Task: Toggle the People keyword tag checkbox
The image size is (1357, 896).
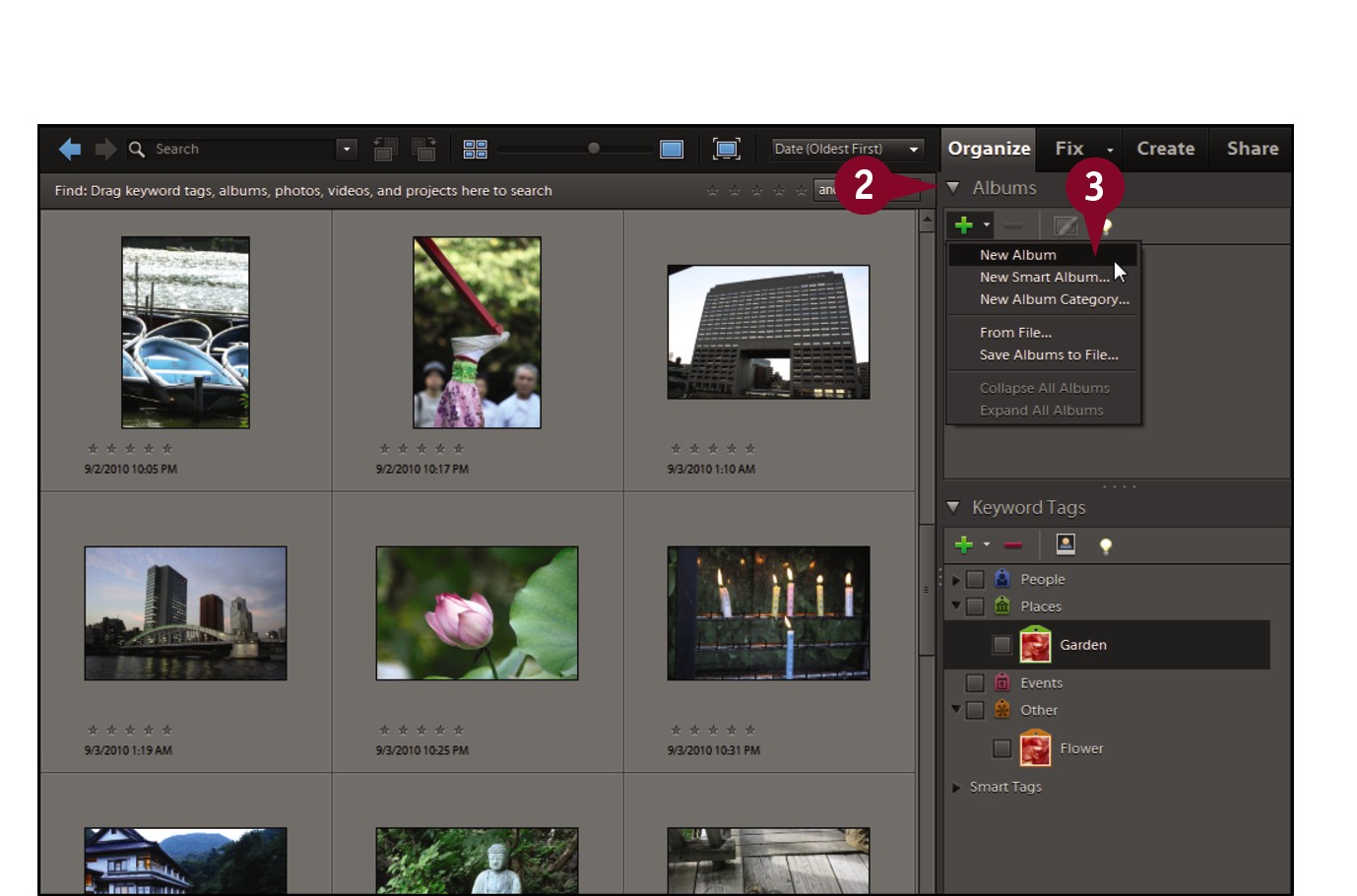Action: [x=975, y=579]
